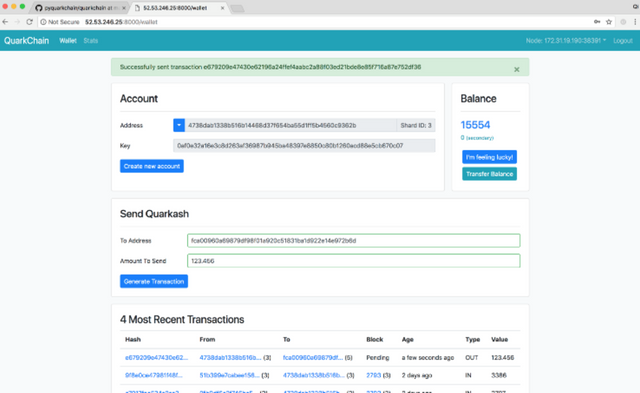Focus the Amount To Send field
This screenshot has height=393, width=640.
pyautogui.click(x=353, y=261)
